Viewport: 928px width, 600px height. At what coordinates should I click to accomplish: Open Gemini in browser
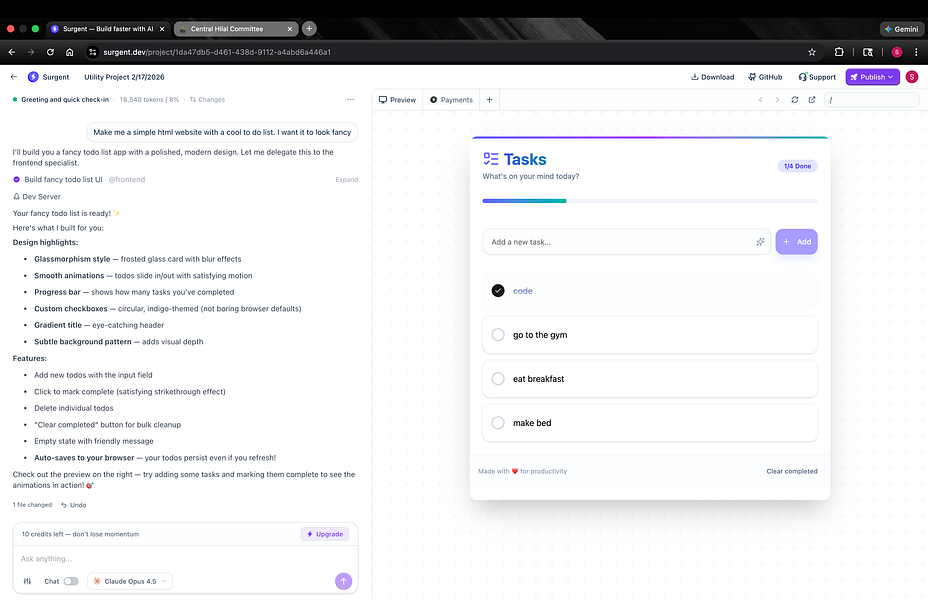(x=902, y=29)
